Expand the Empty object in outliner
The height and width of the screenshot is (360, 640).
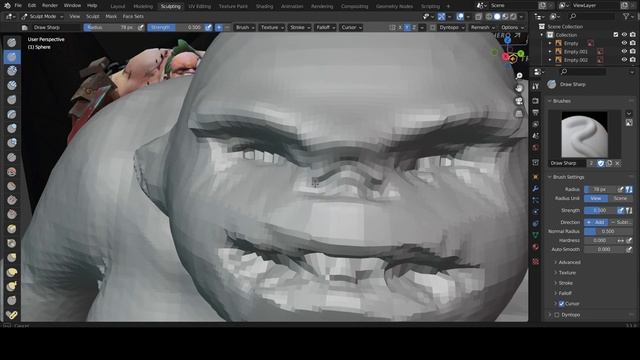tap(550, 43)
